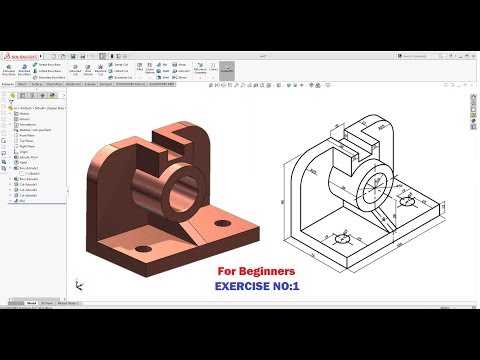
Task: Click the New document icon
Action: tap(53, 56)
